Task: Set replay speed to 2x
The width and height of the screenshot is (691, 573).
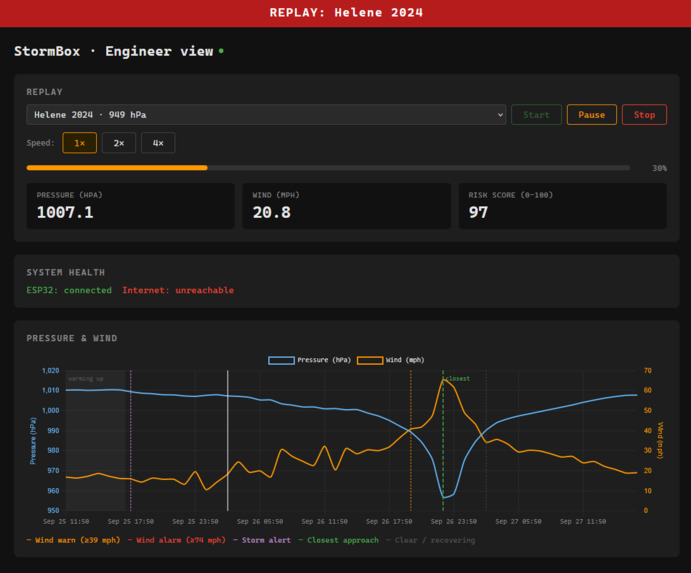Action: (x=119, y=143)
